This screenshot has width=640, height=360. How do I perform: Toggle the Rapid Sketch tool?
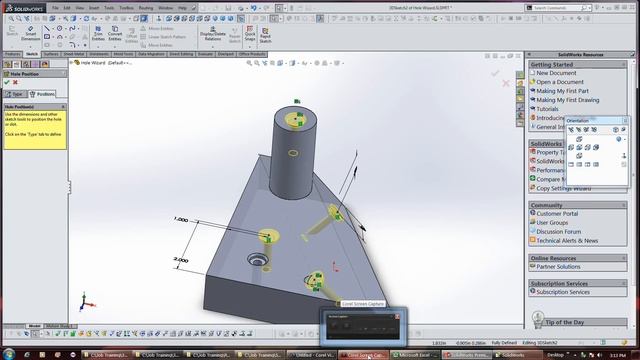point(265,36)
